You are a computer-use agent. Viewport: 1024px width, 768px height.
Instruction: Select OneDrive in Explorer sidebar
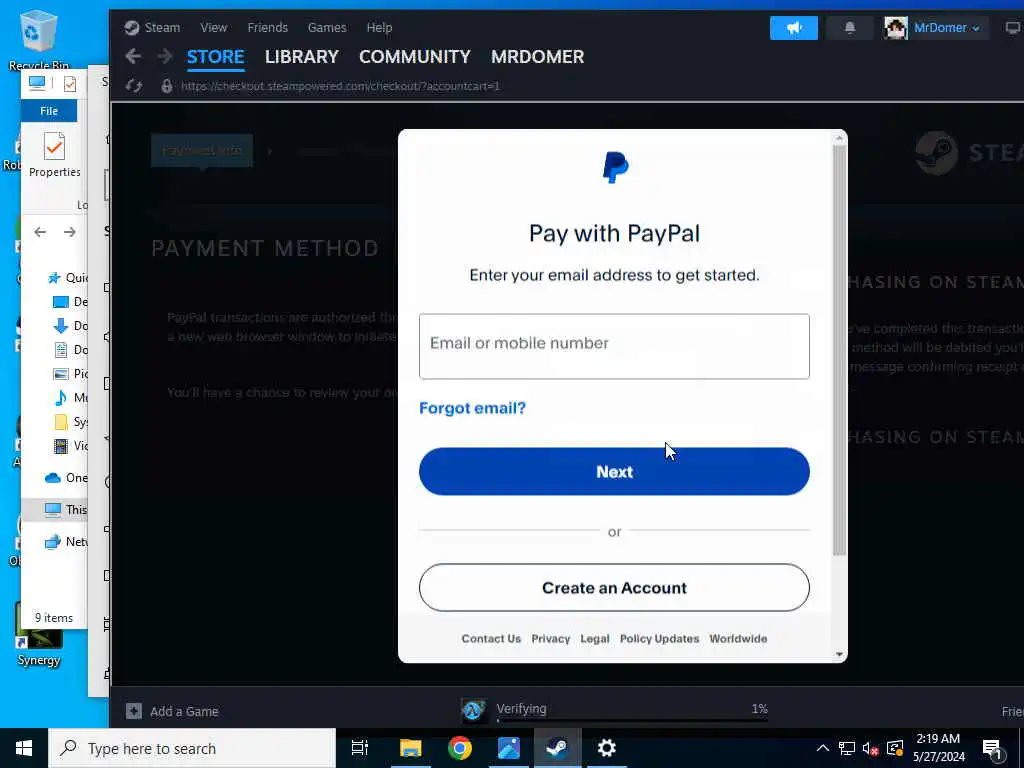coord(66,477)
